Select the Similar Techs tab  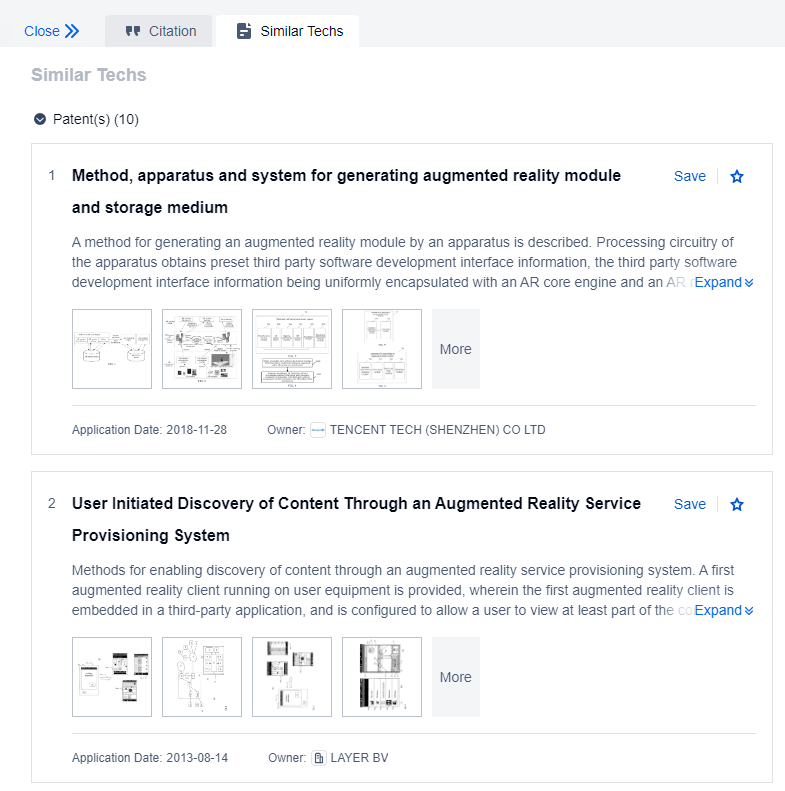coord(288,31)
